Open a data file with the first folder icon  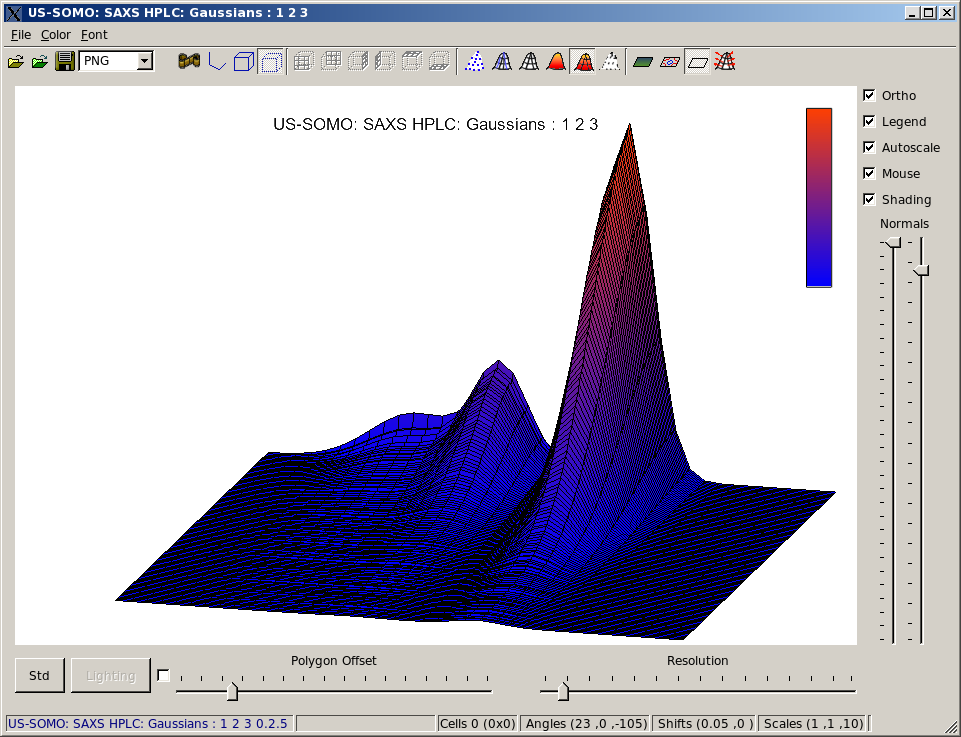16,61
